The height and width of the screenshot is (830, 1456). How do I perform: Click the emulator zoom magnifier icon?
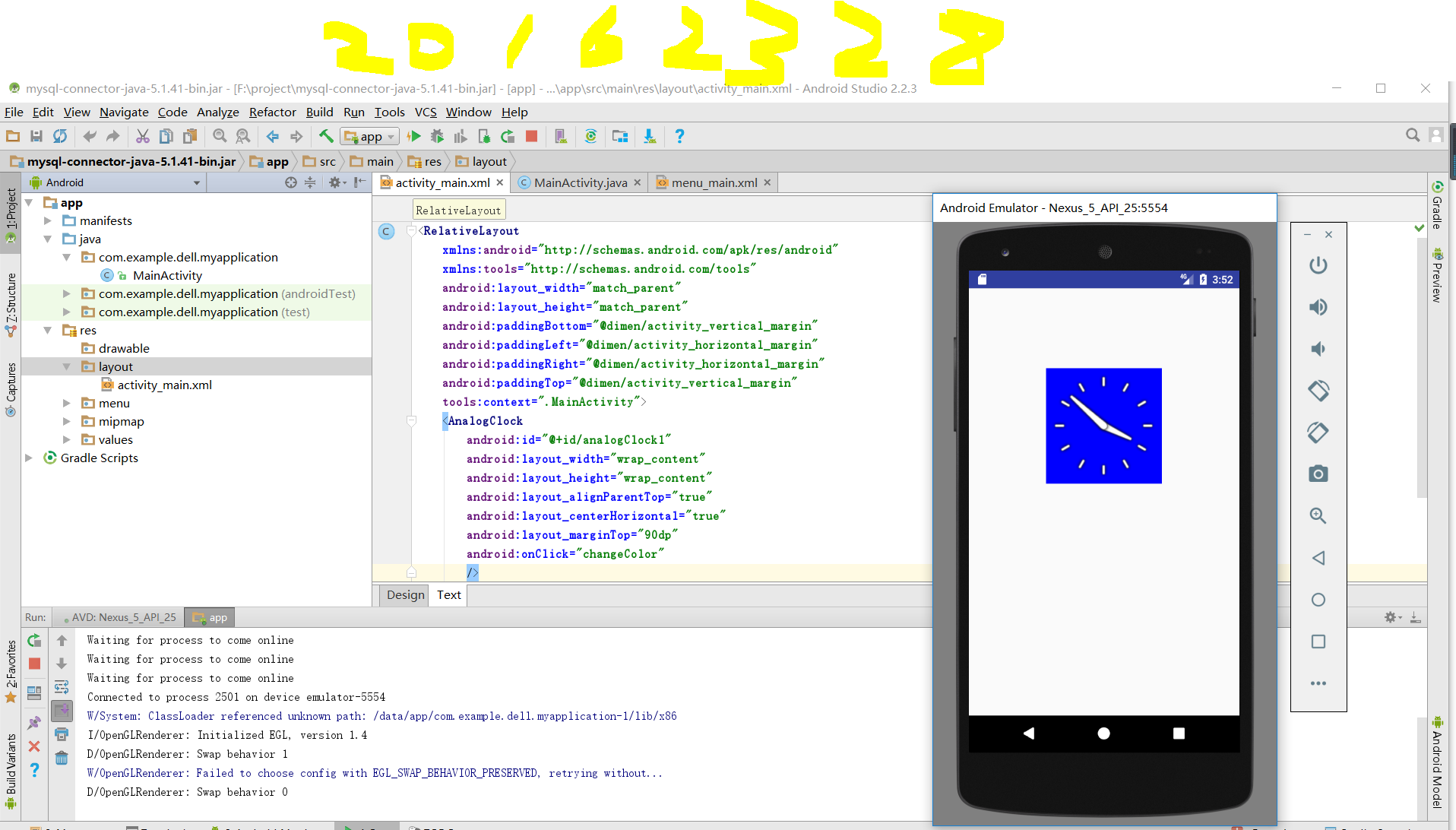pos(1318,516)
